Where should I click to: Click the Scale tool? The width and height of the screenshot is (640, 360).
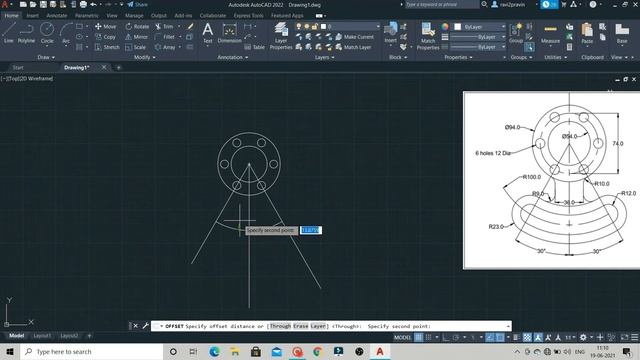[136, 47]
